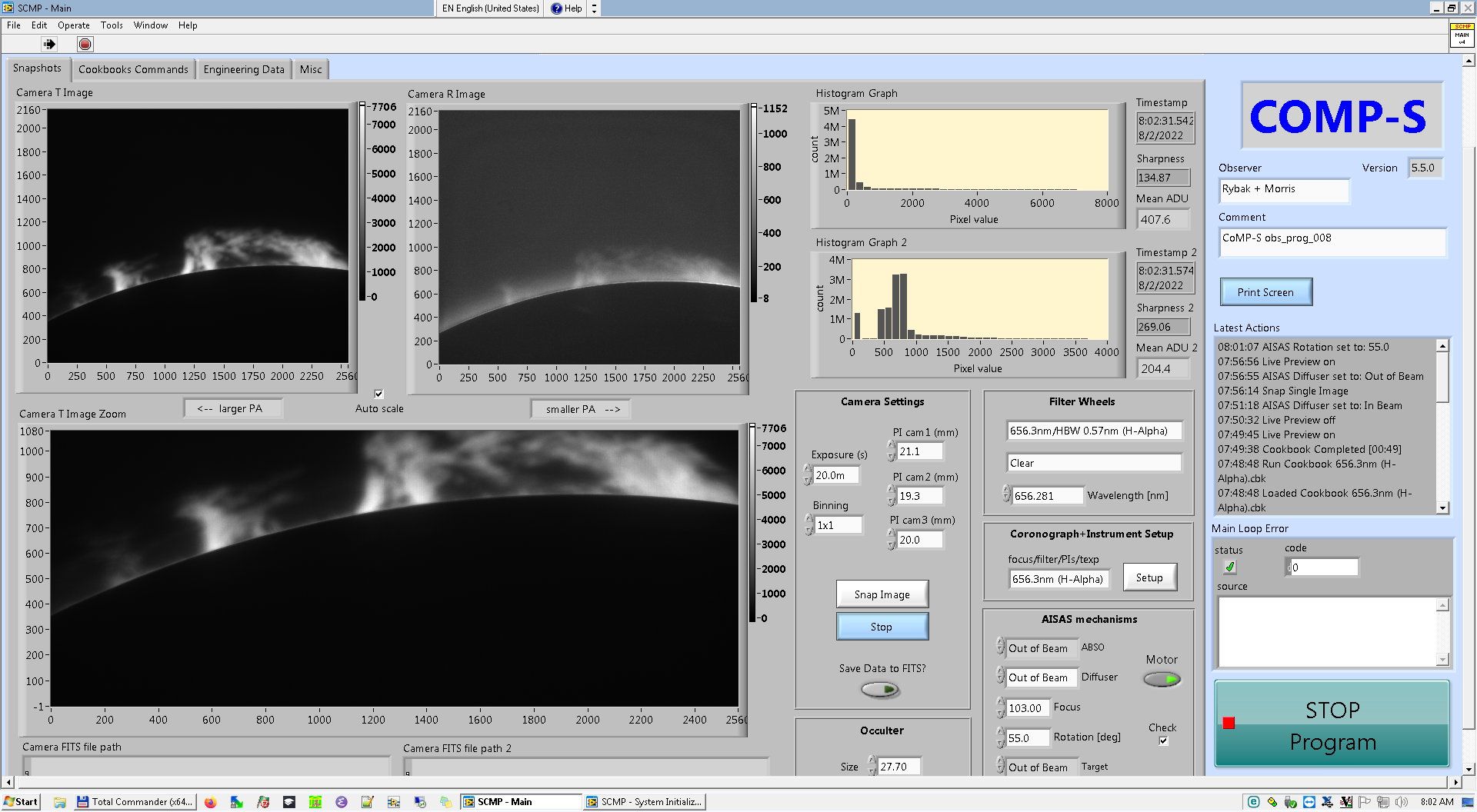
Task: Open the Operate menu
Action: [73, 25]
